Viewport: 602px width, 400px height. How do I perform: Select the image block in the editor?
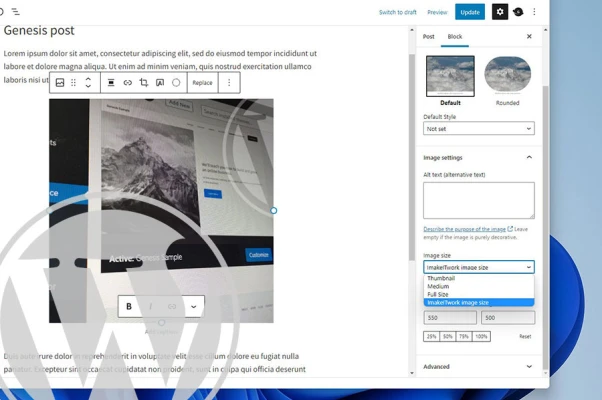tap(161, 211)
